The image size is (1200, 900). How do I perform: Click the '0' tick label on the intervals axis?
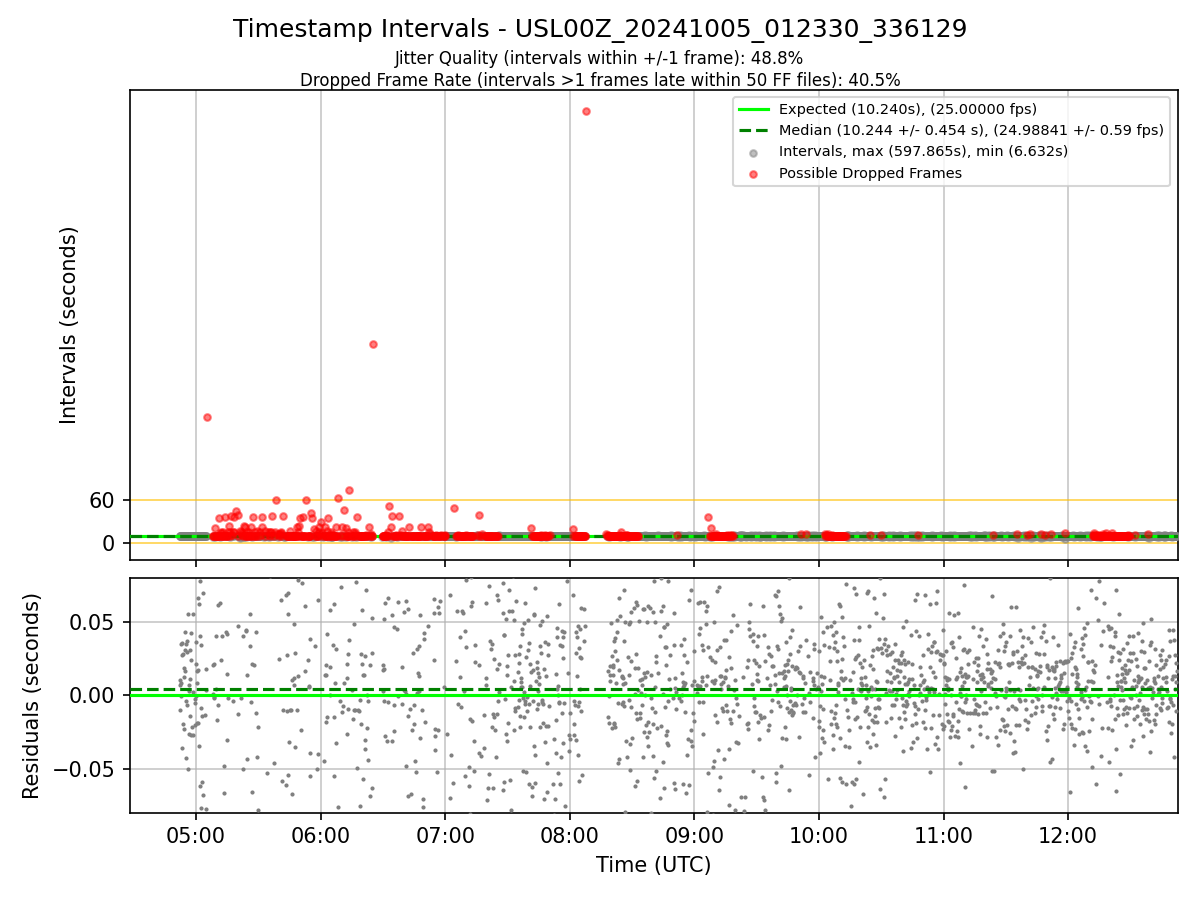(109, 543)
